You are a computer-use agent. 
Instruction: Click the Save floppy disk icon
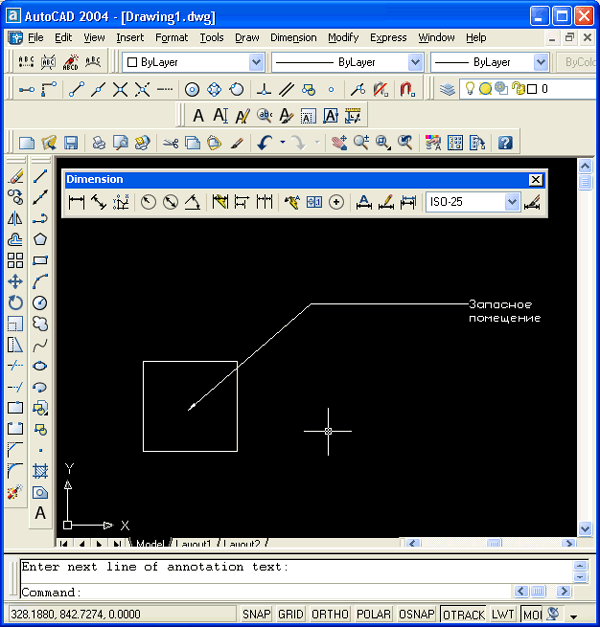[x=68, y=143]
